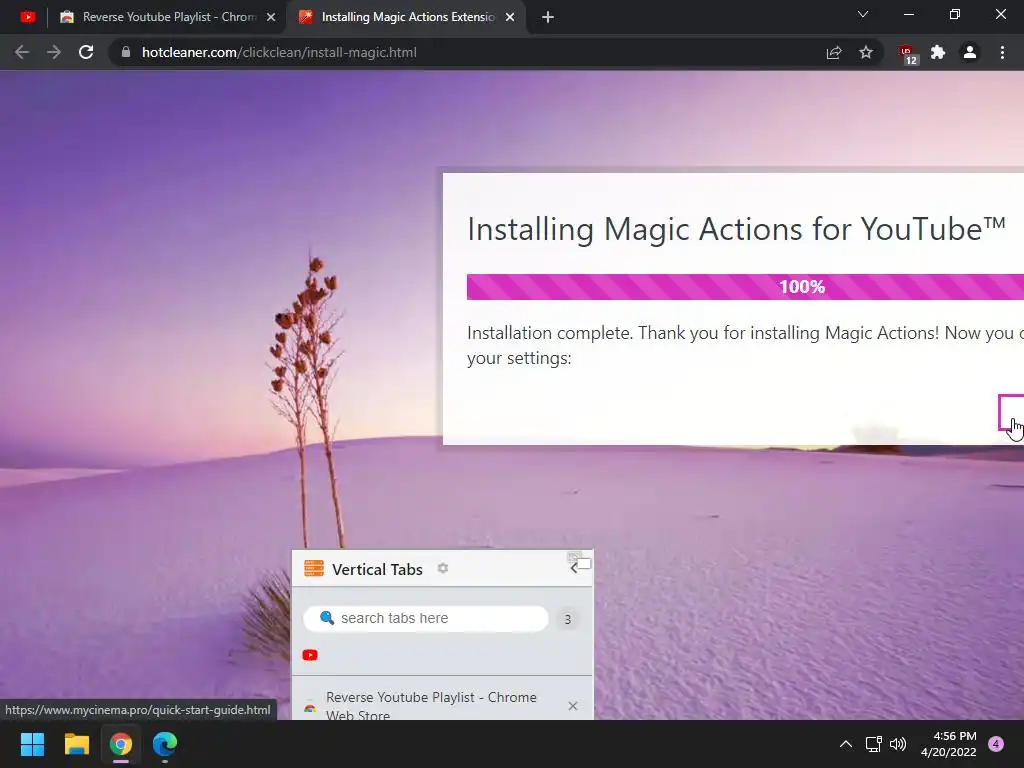Open Chrome tab search dropdown arrow
Screen dimensions: 1024x768
(x=863, y=14)
